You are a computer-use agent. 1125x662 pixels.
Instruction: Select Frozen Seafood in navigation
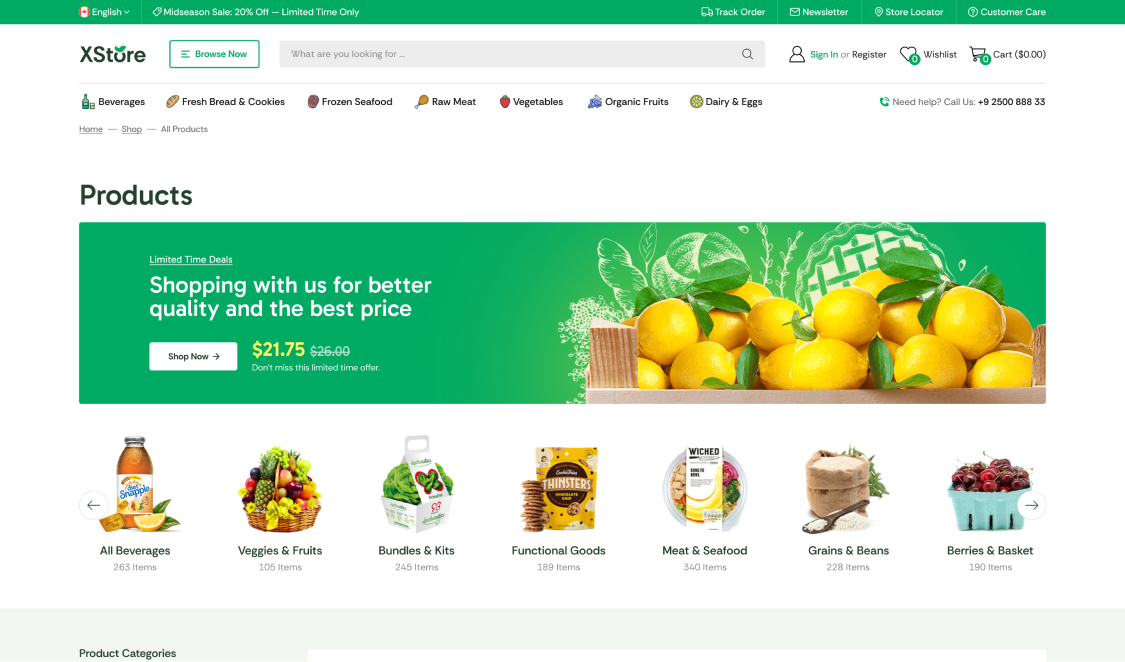350,102
